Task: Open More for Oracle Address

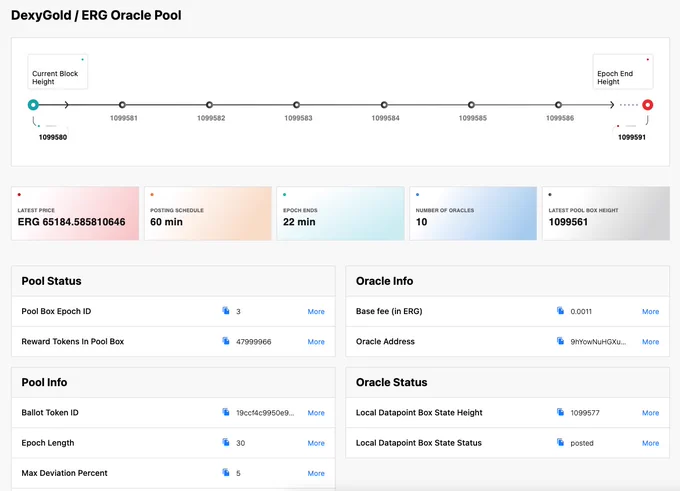Action: (651, 342)
